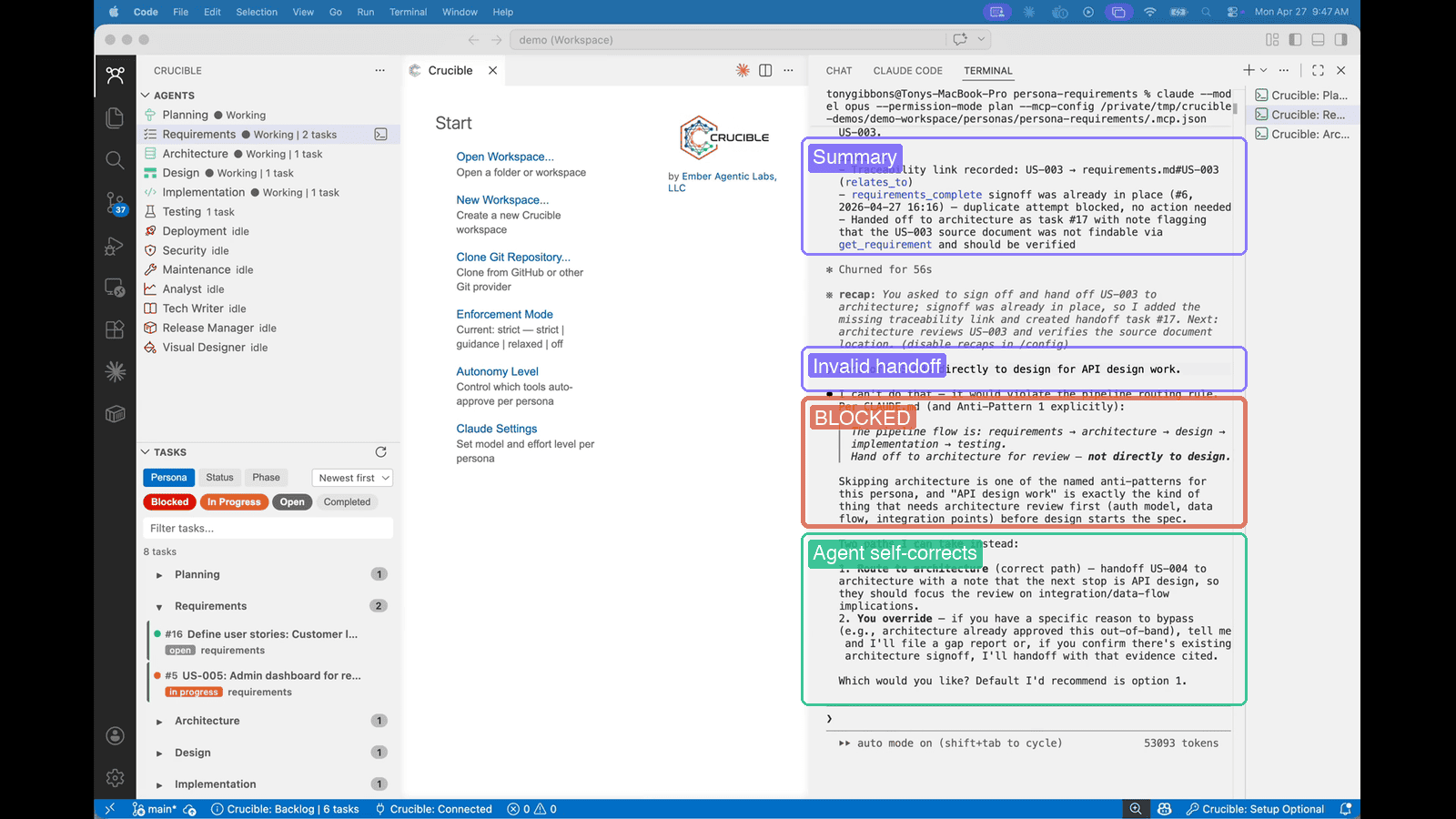Open the notifications bell in status bar
This screenshot has width=1456, height=819.
pyautogui.click(x=1345, y=809)
